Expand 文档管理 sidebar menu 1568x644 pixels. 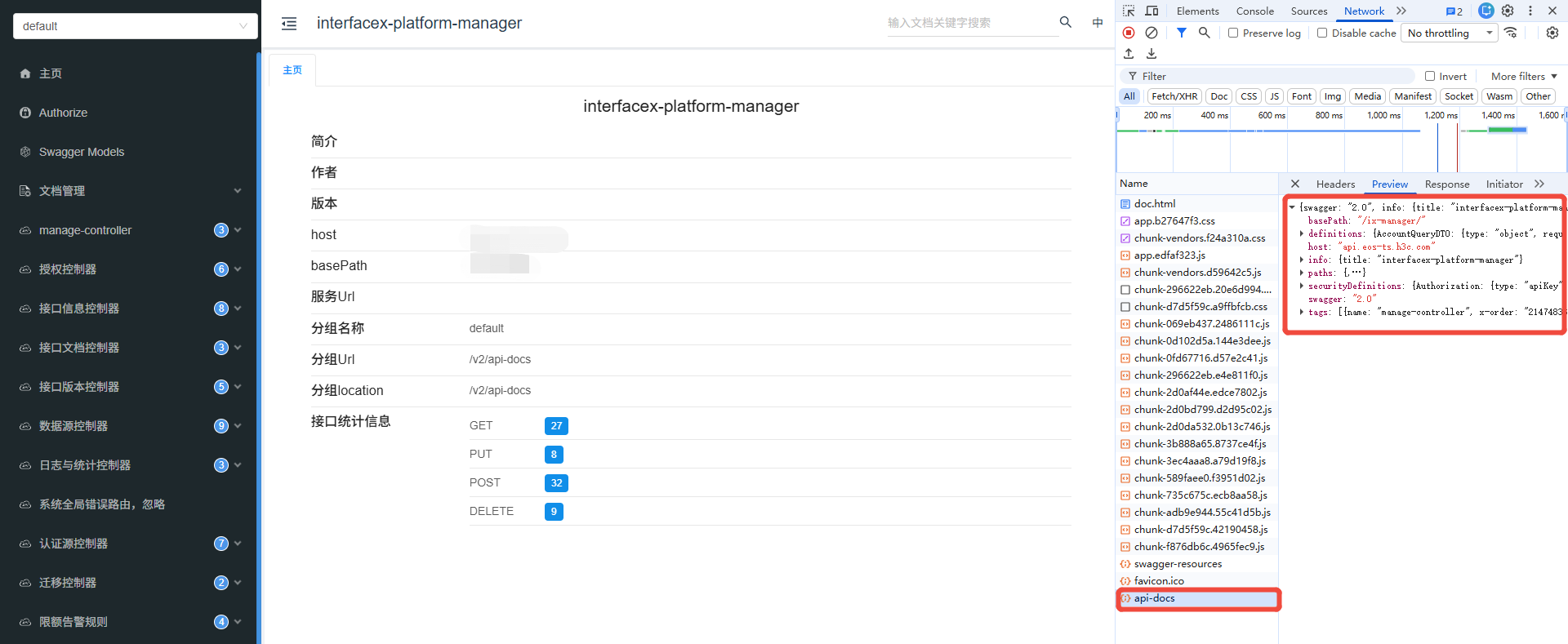[129, 191]
